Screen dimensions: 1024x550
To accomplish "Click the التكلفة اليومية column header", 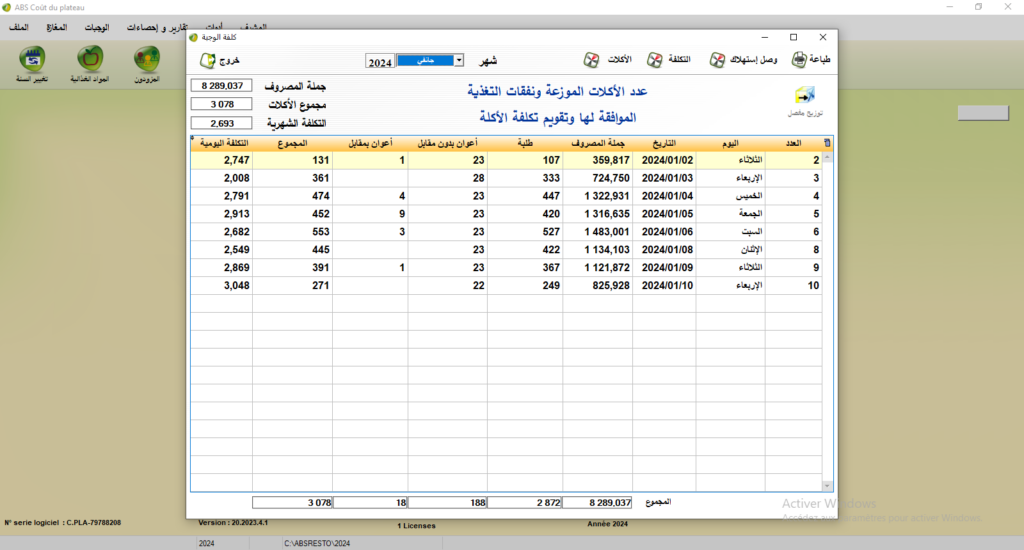I will [x=223, y=142].
